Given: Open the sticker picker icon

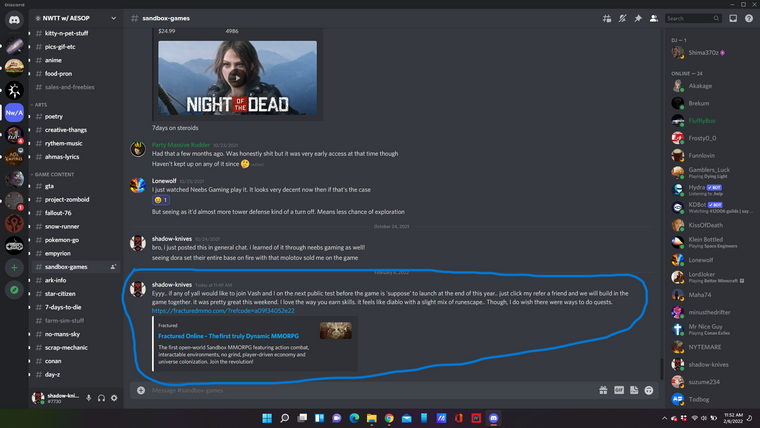Looking at the screenshot, I should pyautogui.click(x=634, y=390).
